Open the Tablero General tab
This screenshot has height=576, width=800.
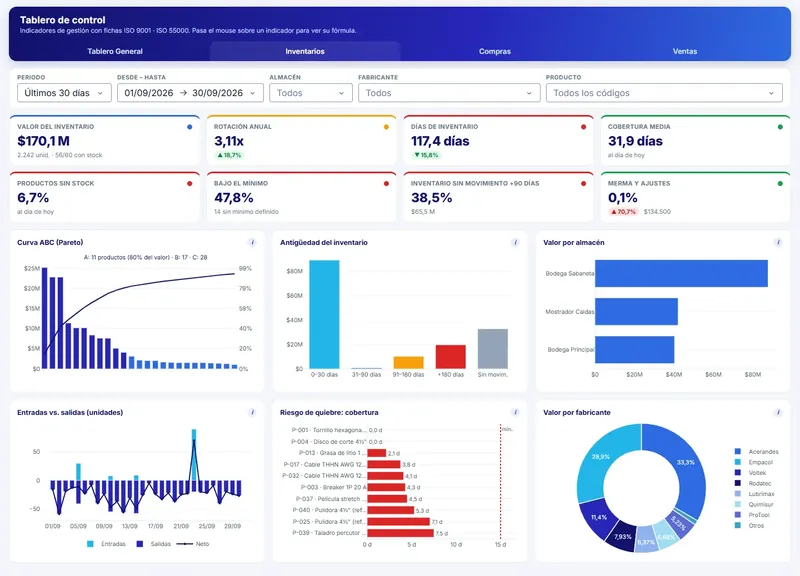[115, 51]
